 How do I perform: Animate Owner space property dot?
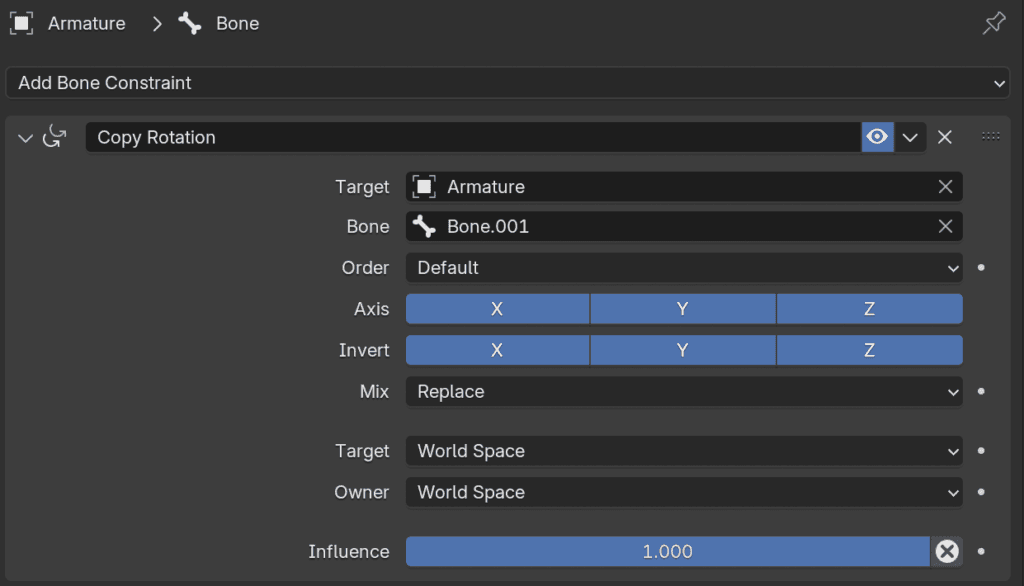coord(981,492)
